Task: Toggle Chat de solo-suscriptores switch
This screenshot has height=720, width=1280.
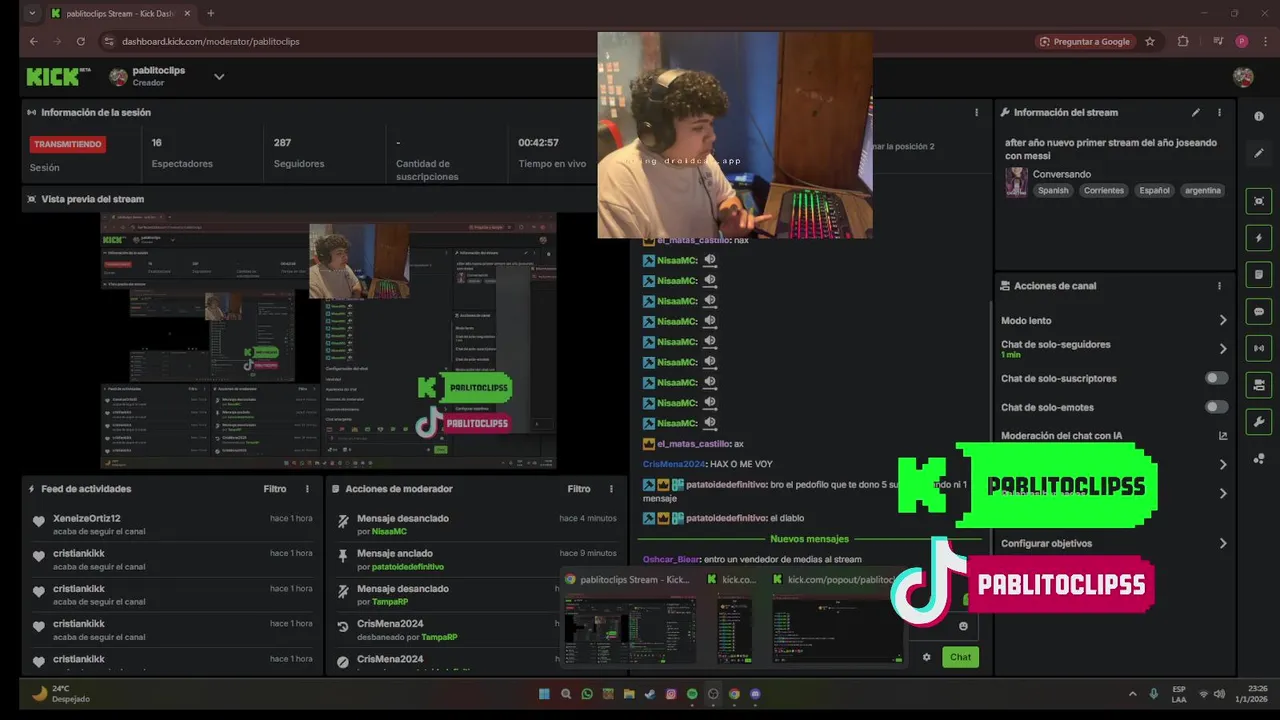Action: coord(1216,378)
